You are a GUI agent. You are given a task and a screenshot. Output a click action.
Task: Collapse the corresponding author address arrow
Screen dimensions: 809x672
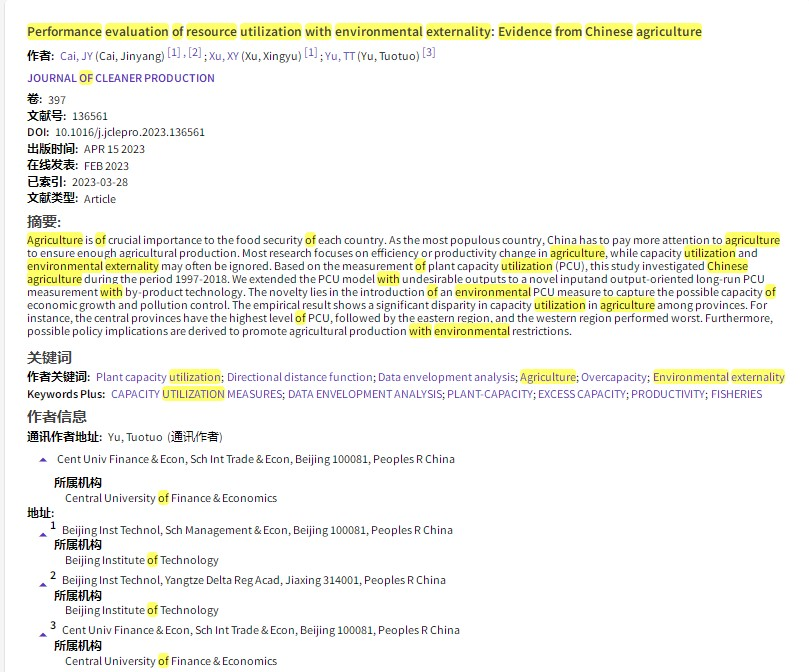(43, 460)
